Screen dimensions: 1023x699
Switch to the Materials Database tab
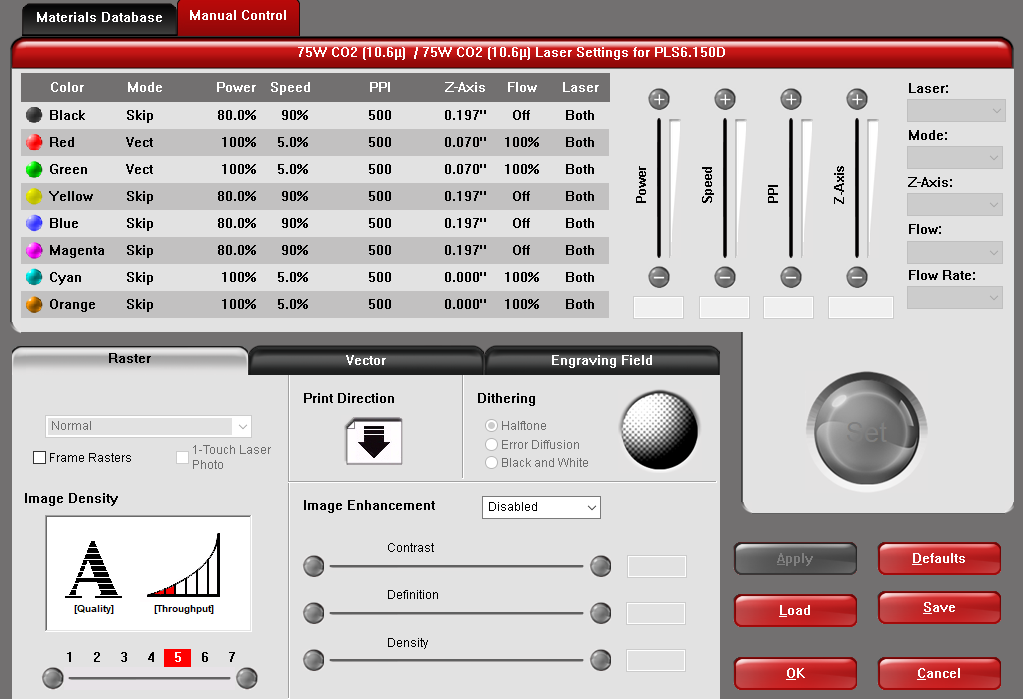[x=99, y=17]
